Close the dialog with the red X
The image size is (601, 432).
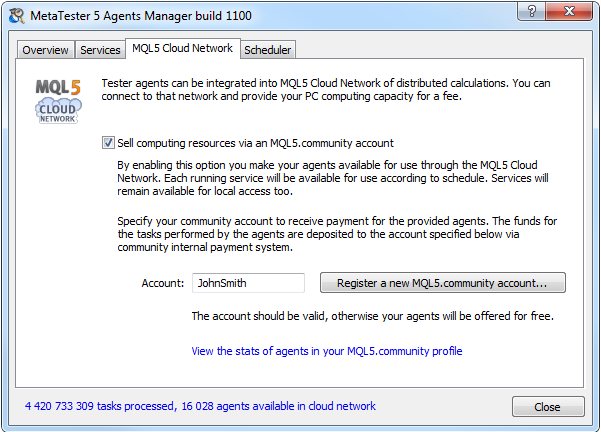click(x=569, y=11)
